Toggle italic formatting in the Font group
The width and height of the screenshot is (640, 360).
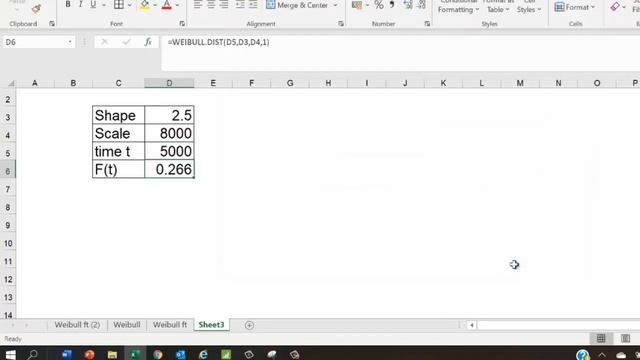[x=80, y=4]
